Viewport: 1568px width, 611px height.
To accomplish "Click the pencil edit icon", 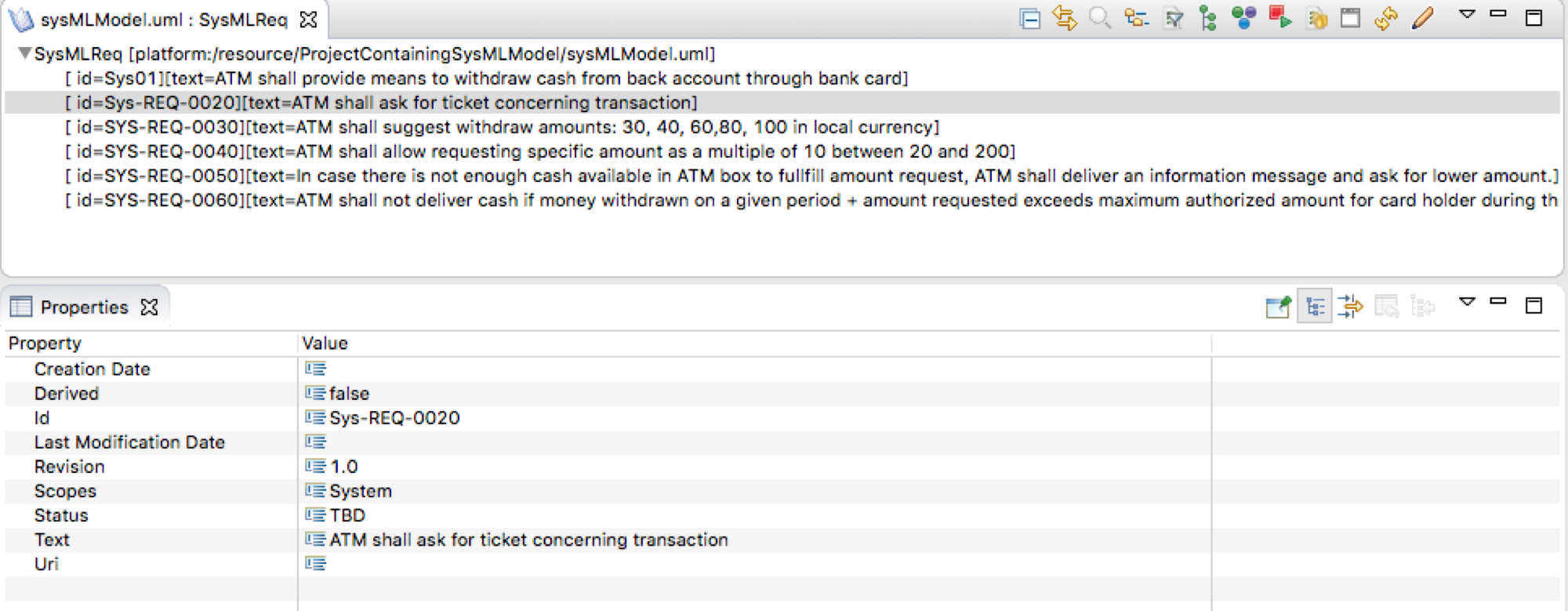I will [x=1423, y=17].
